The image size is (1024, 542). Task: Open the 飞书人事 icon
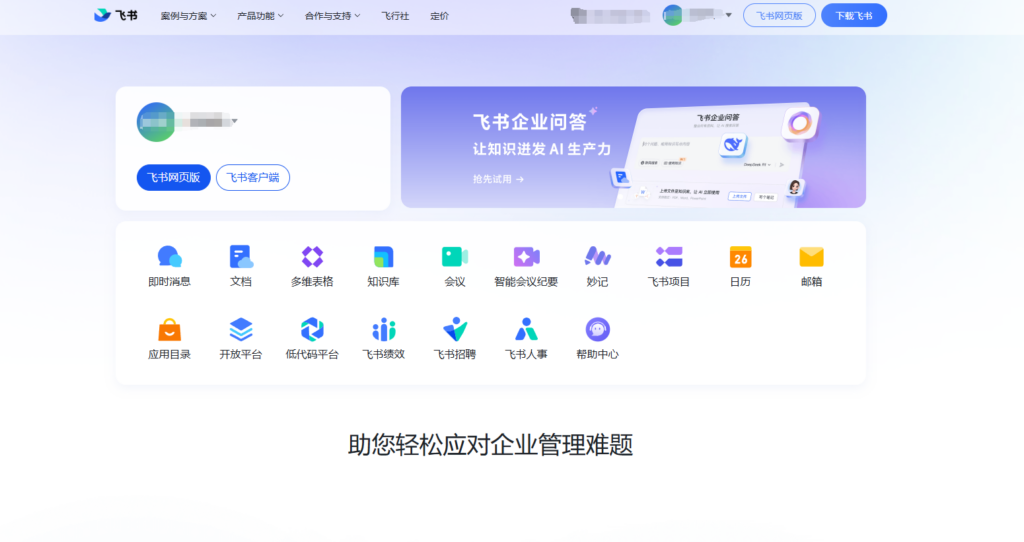pyautogui.click(x=526, y=330)
